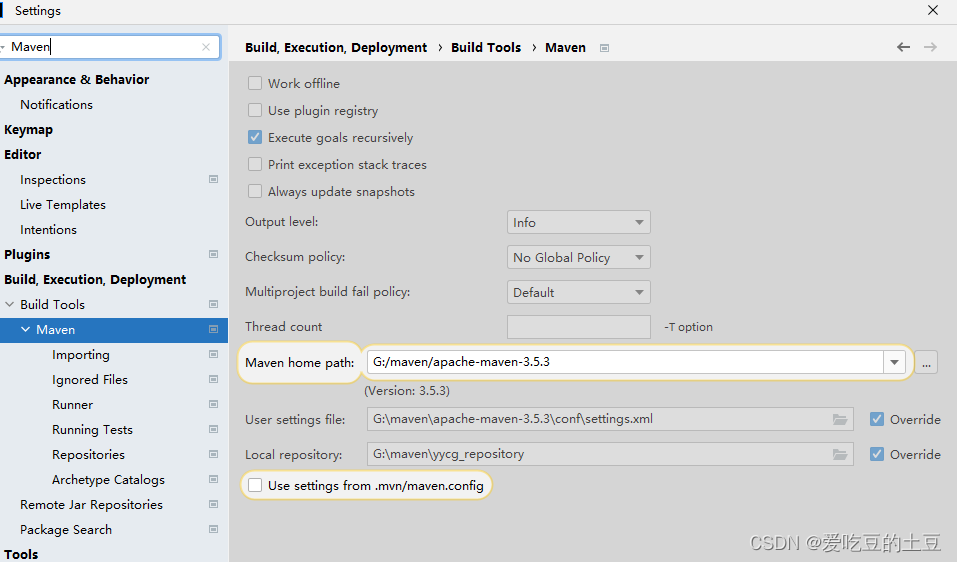This screenshot has height=562, width=957.
Task: Browse for Maven home path with ... button
Action: pyautogui.click(x=926, y=362)
